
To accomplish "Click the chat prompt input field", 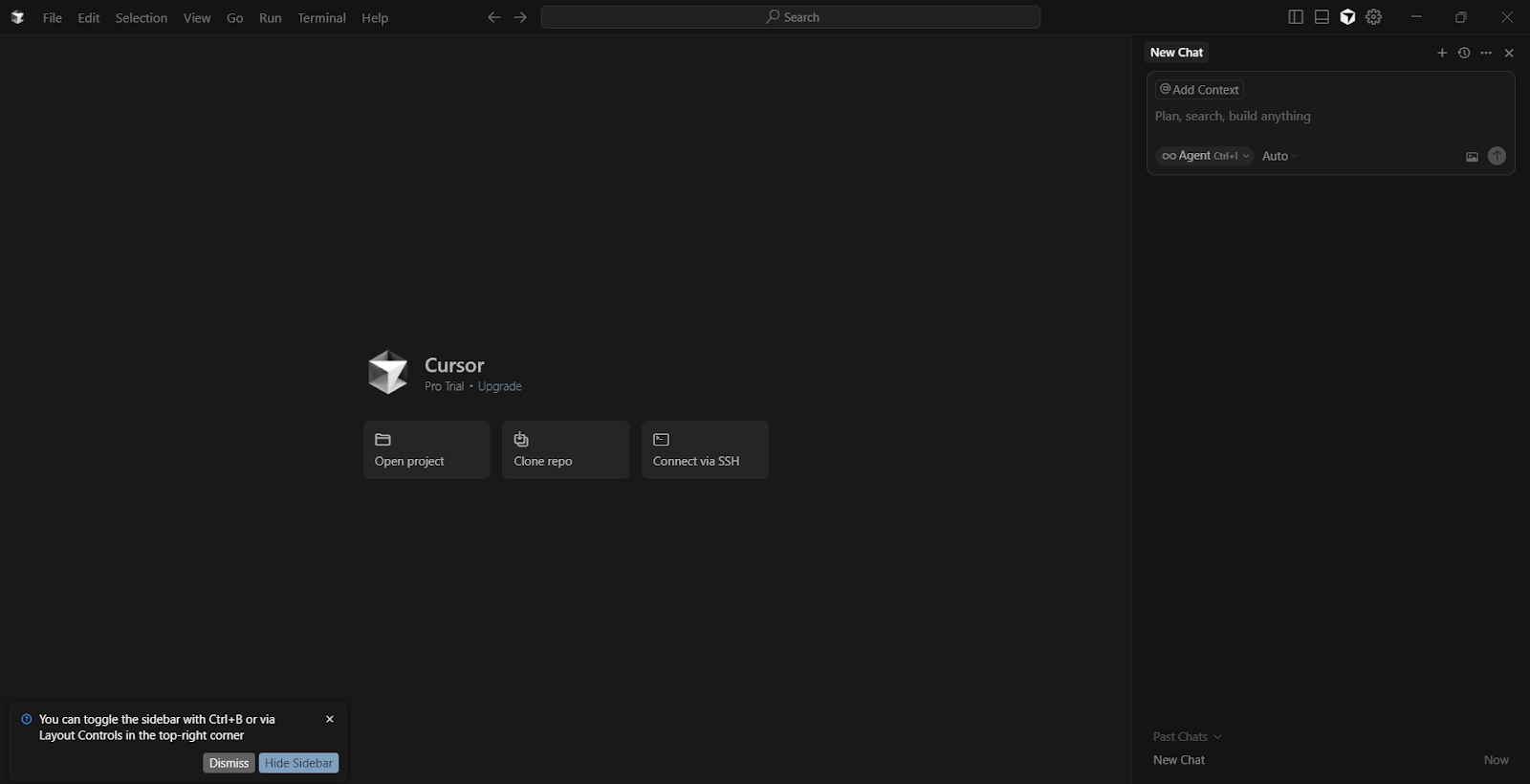I will click(x=1329, y=116).
